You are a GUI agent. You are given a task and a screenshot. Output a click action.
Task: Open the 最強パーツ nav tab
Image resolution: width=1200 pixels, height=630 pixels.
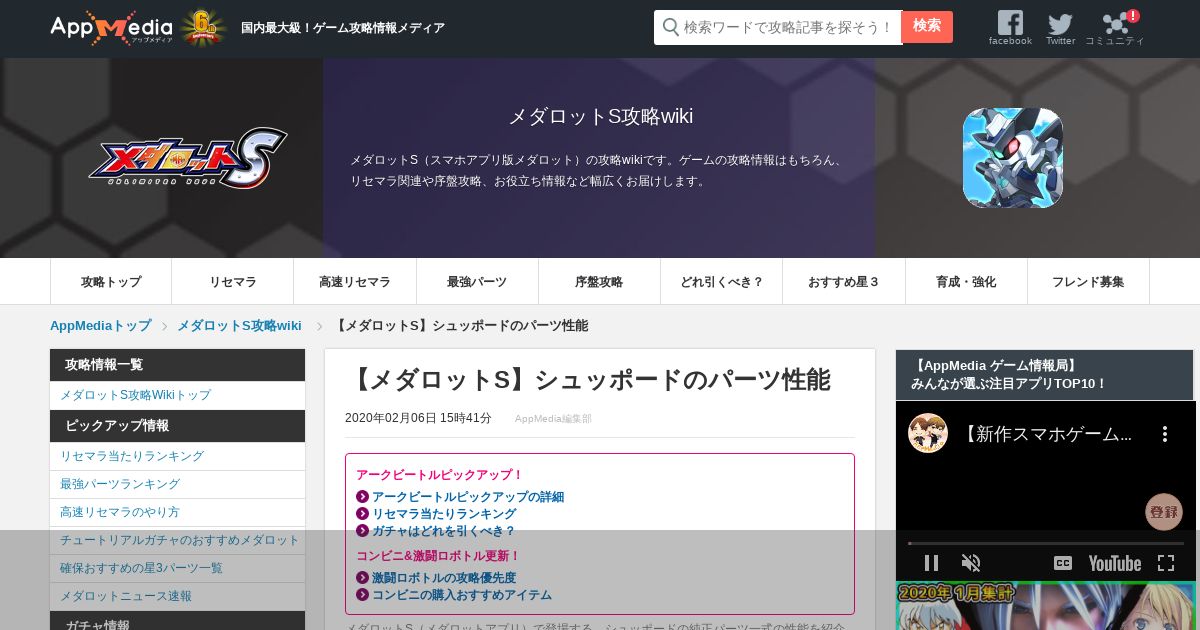coord(477,281)
